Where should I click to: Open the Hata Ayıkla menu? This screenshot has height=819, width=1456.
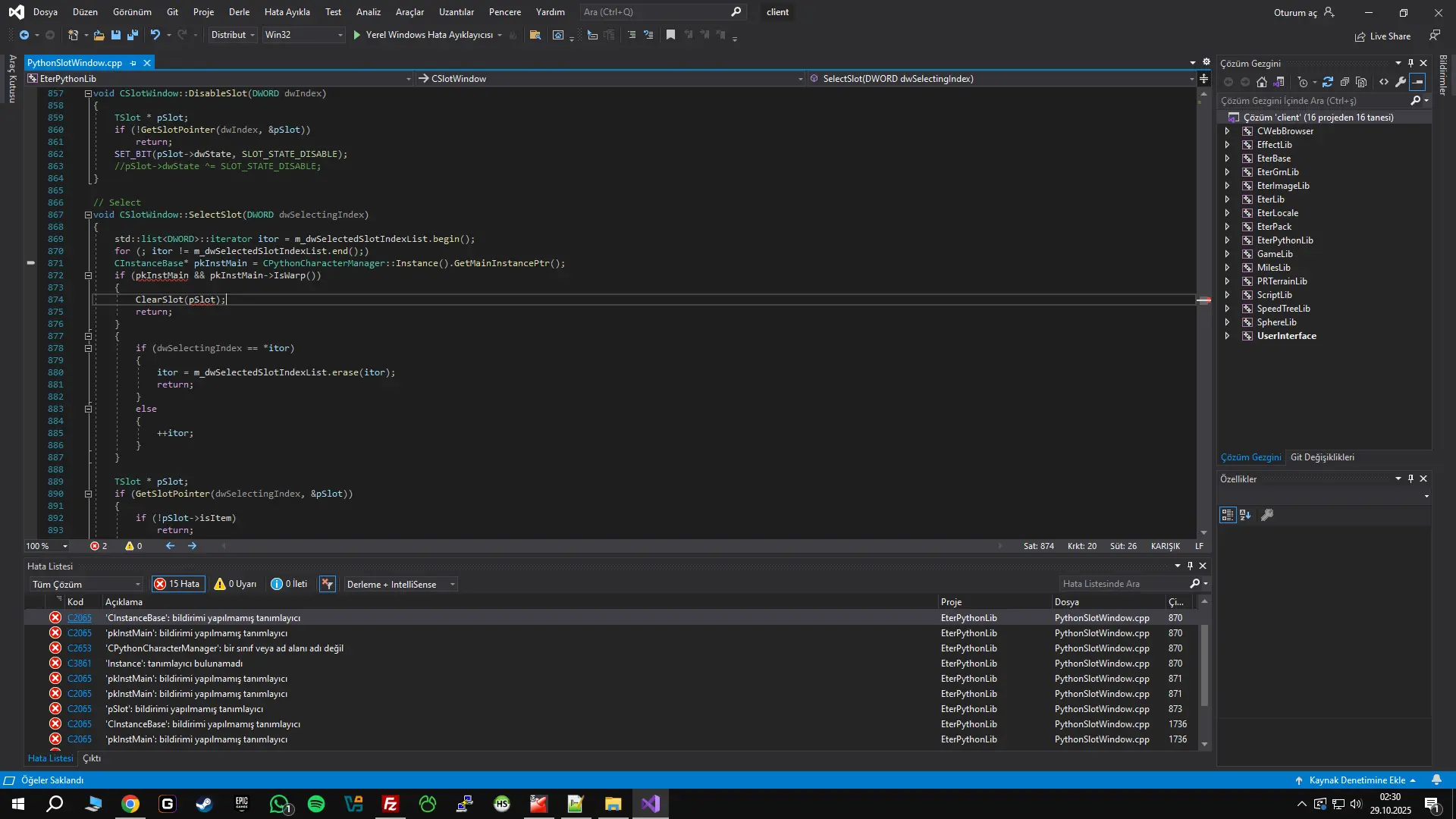coord(287,12)
